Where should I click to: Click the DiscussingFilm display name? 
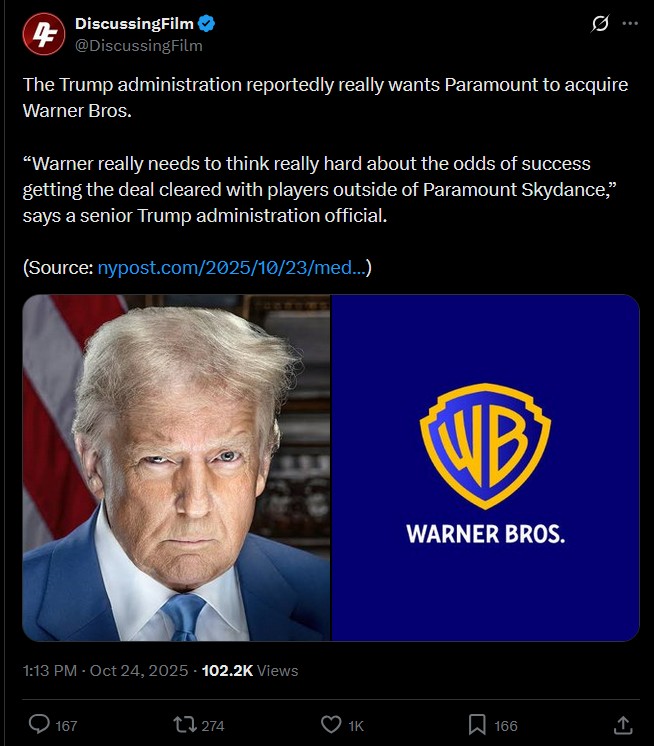(x=134, y=23)
